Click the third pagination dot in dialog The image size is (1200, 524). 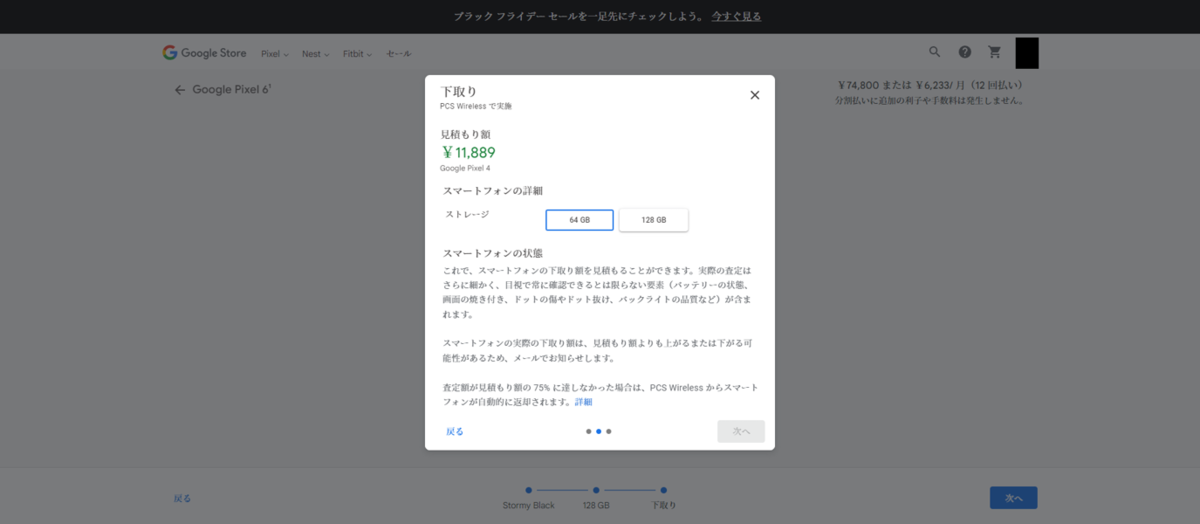[608, 432]
